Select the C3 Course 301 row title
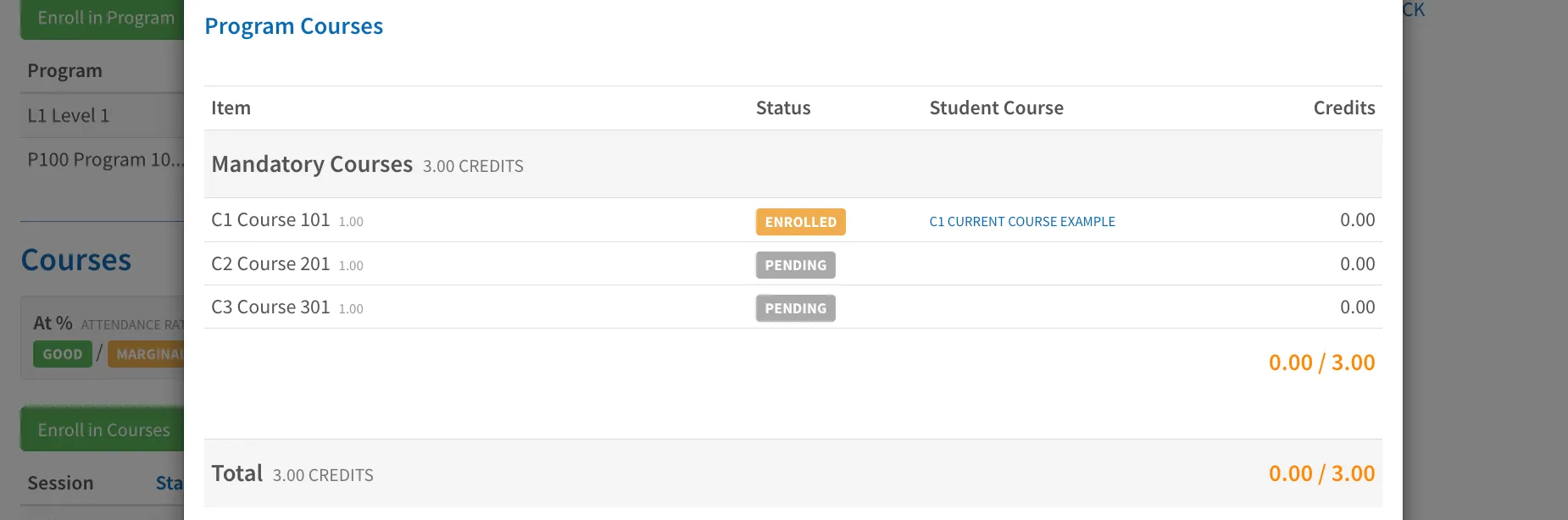Image resolution: width=1568 pixels, height=520 pixels. (270, 307)
